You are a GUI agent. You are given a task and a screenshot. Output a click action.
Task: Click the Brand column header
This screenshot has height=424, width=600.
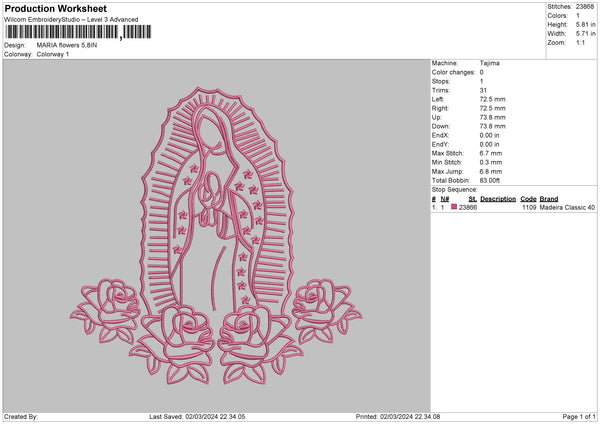(x=549, y=199)
